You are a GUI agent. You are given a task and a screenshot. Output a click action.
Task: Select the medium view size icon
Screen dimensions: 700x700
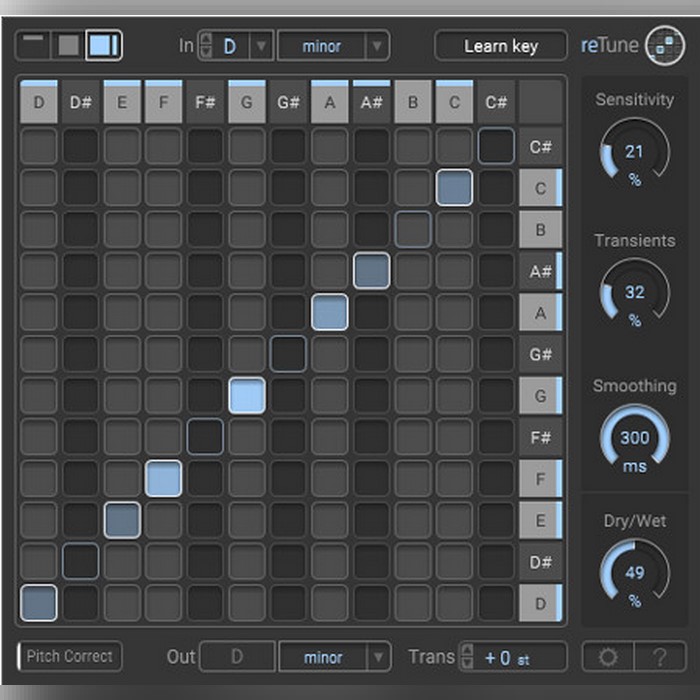coord(67,45)
